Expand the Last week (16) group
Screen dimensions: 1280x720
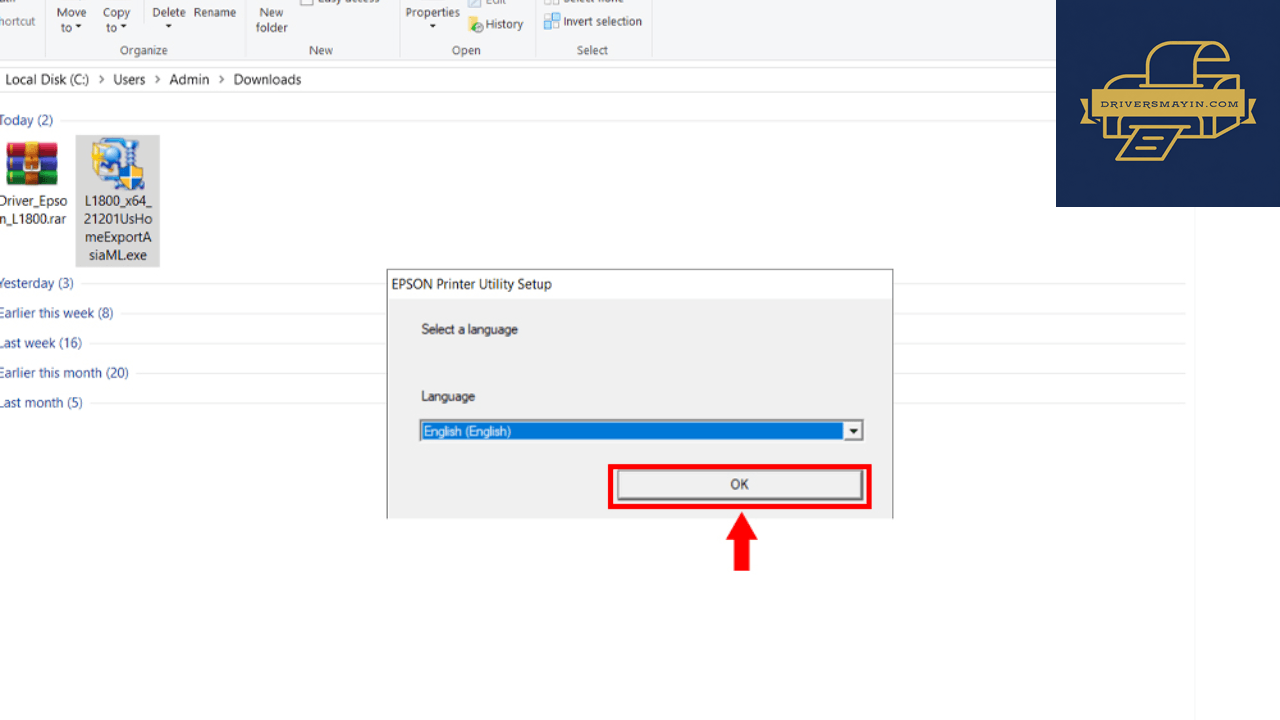[41, 343]
